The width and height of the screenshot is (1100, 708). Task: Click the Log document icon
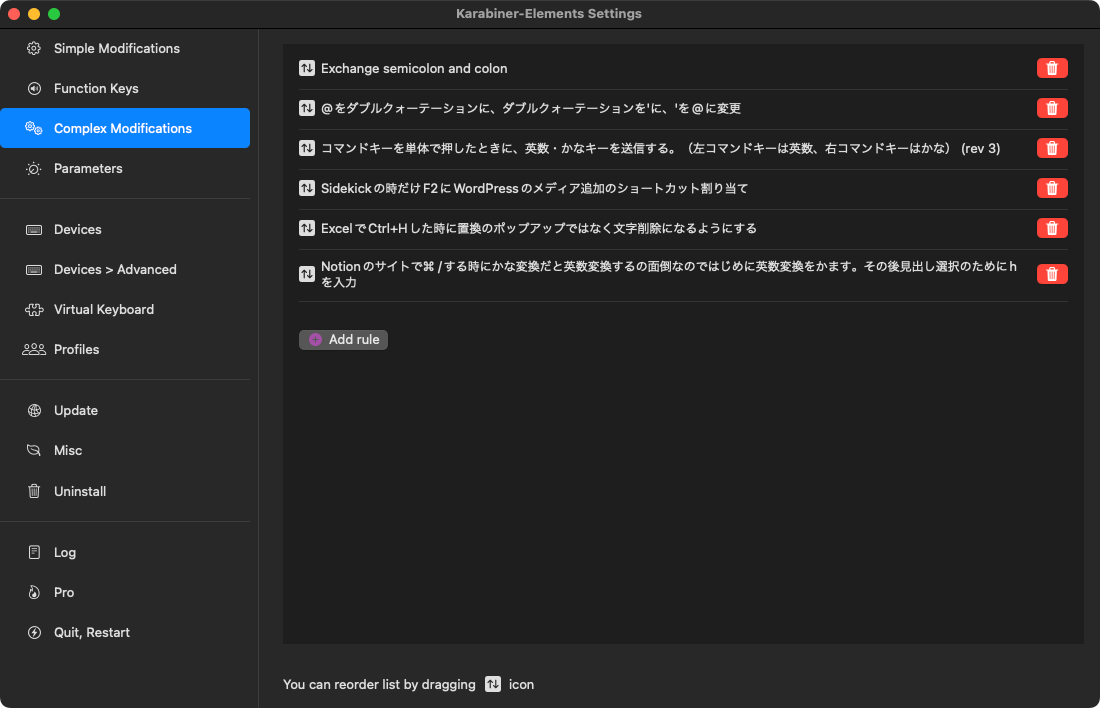coord(34,552)
